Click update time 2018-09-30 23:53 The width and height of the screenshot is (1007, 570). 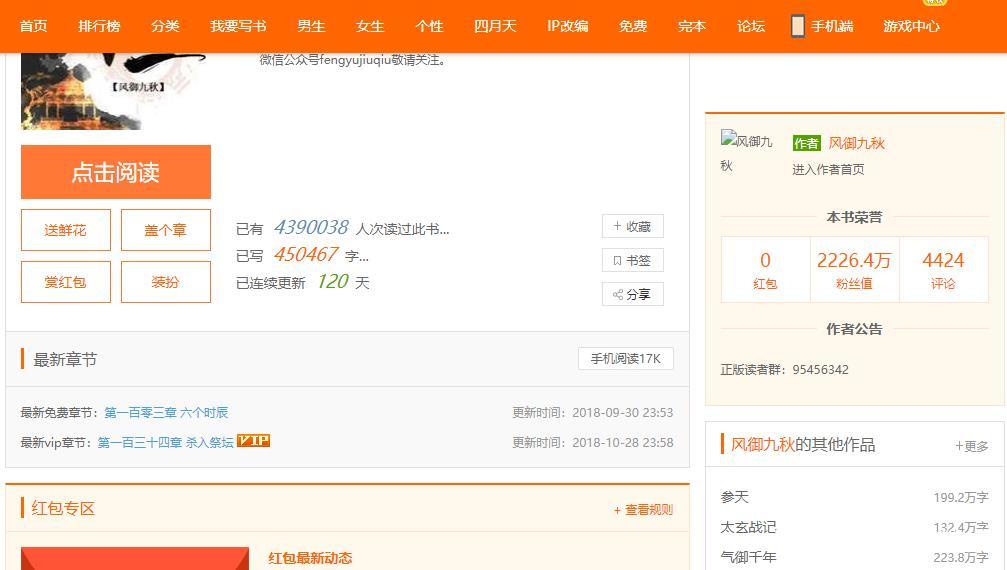[622, 413]
